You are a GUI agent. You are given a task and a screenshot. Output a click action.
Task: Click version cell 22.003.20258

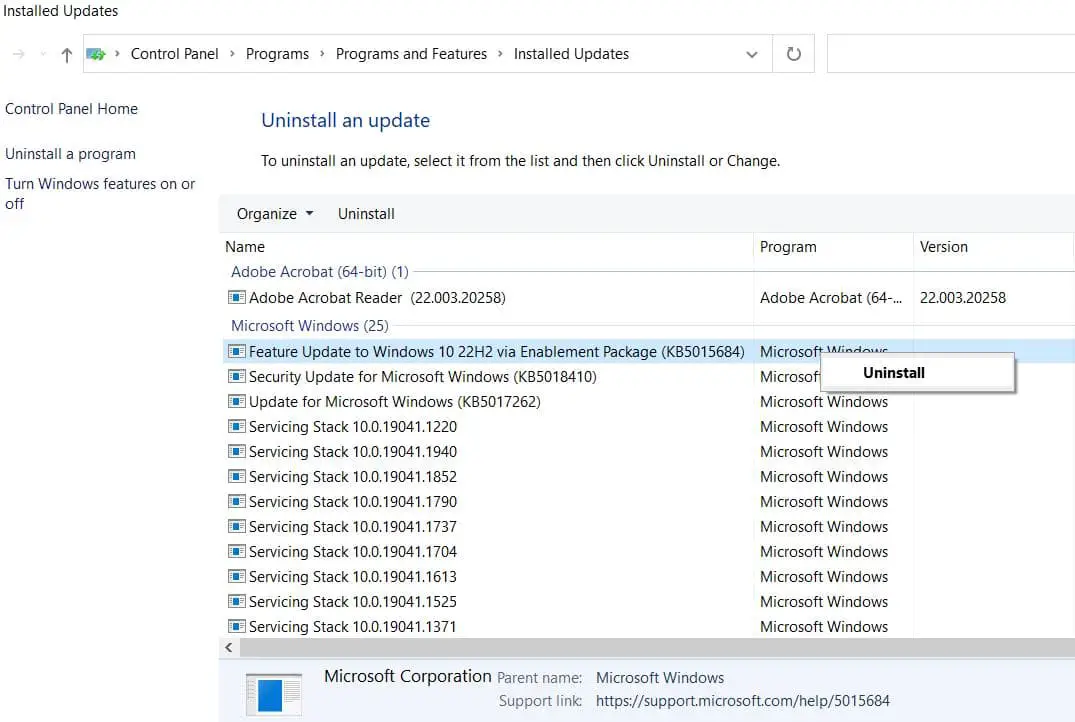click(x=963, y=298)
